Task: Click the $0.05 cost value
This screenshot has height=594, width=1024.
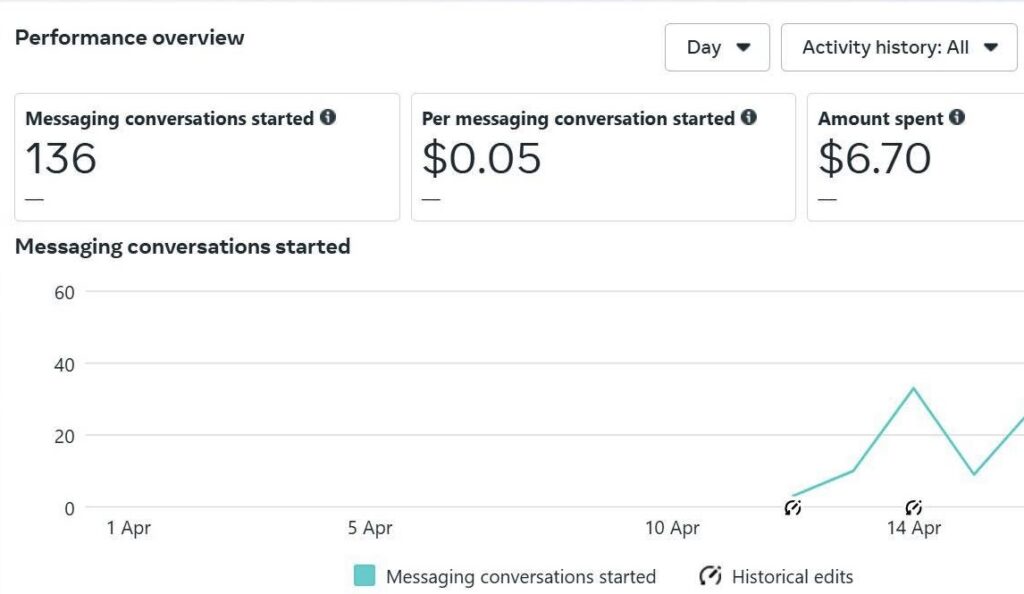Action: coord(481,159)
